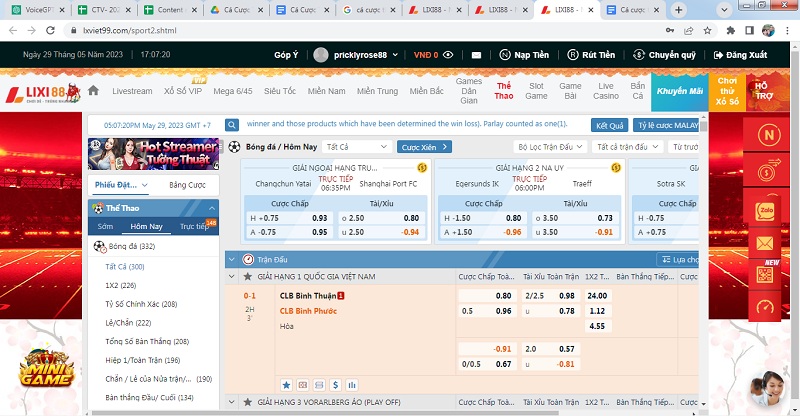The width and height of the screenshot is (800, 416).
Task: Click the coin icon on Changchun Yatai card
Action: coord(422,167)
